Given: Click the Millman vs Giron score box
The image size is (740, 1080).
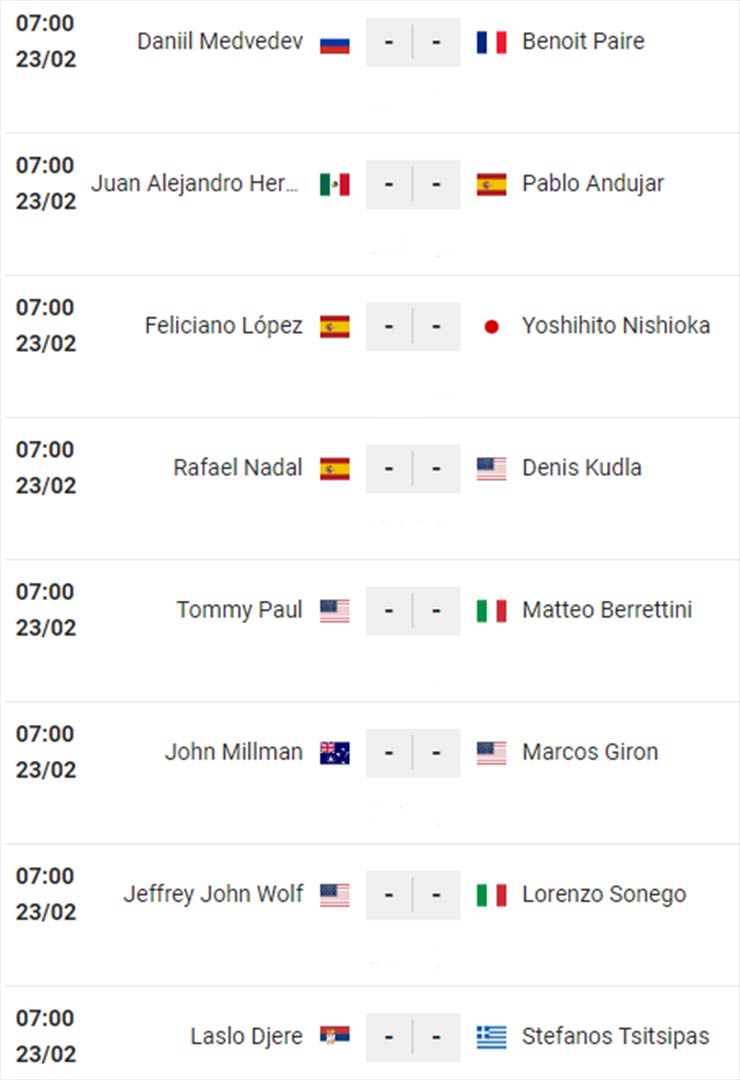Looking at the screenshot, I should point(413,753).
